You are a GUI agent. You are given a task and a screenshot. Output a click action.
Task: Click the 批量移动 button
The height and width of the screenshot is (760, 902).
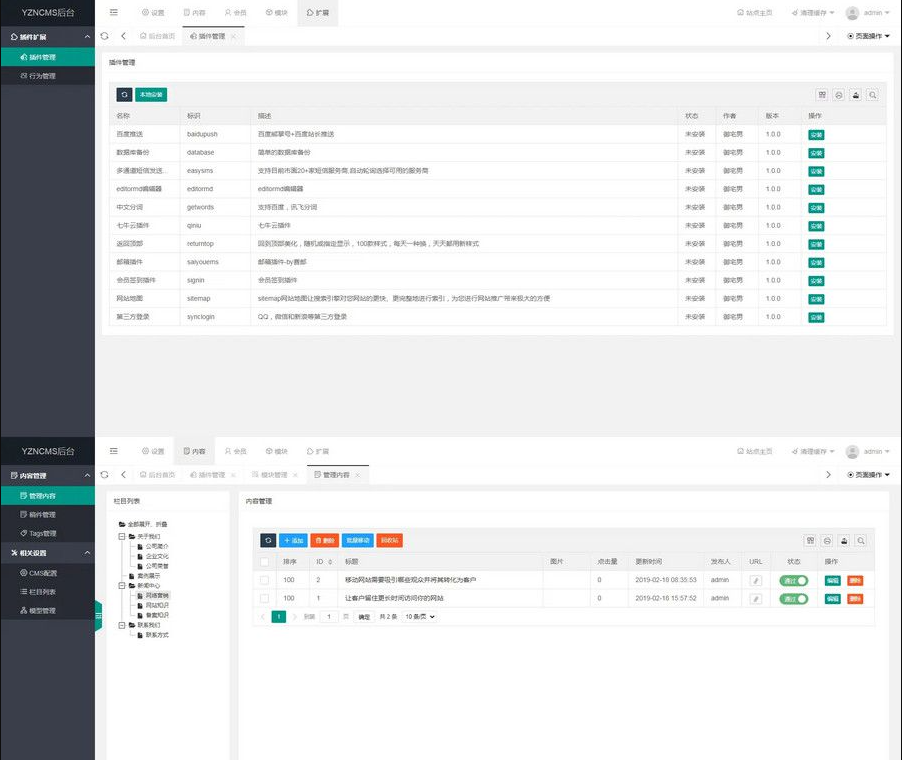(358, 540)
